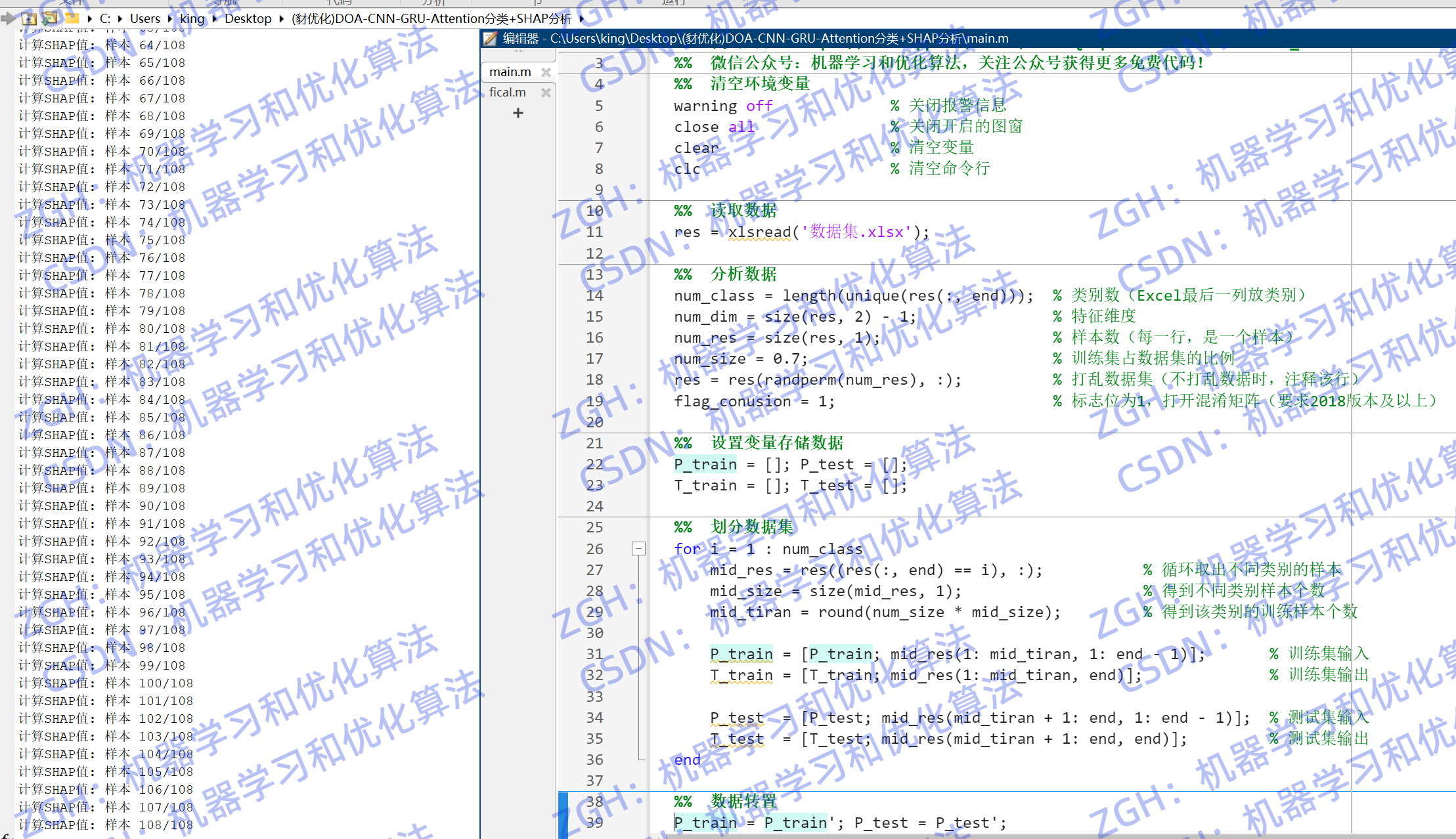This screenshot has height=839, width=1456.
Task: Switch to the main.m tab
Action: tap(510, 72)
